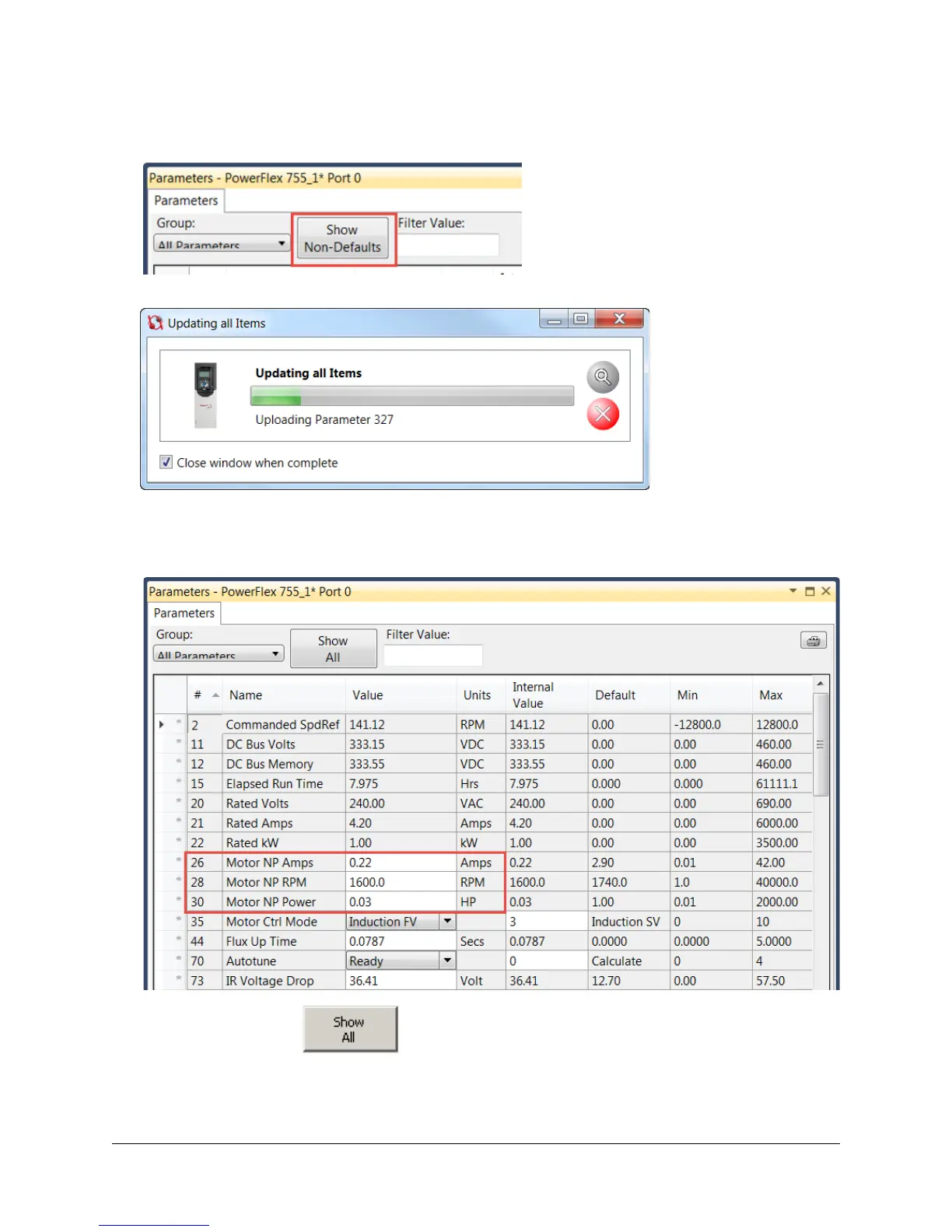
Task: Select Parameters tab in the lower window
Action: (x=184, y=613)
